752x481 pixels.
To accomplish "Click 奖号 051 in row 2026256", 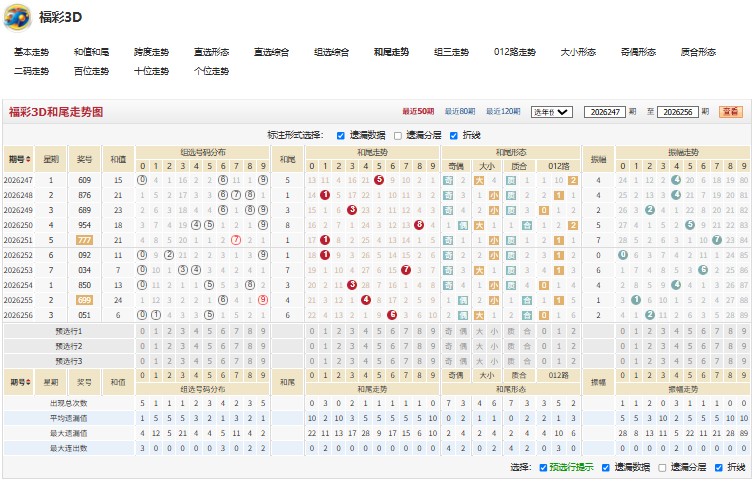I will (84, 315).
